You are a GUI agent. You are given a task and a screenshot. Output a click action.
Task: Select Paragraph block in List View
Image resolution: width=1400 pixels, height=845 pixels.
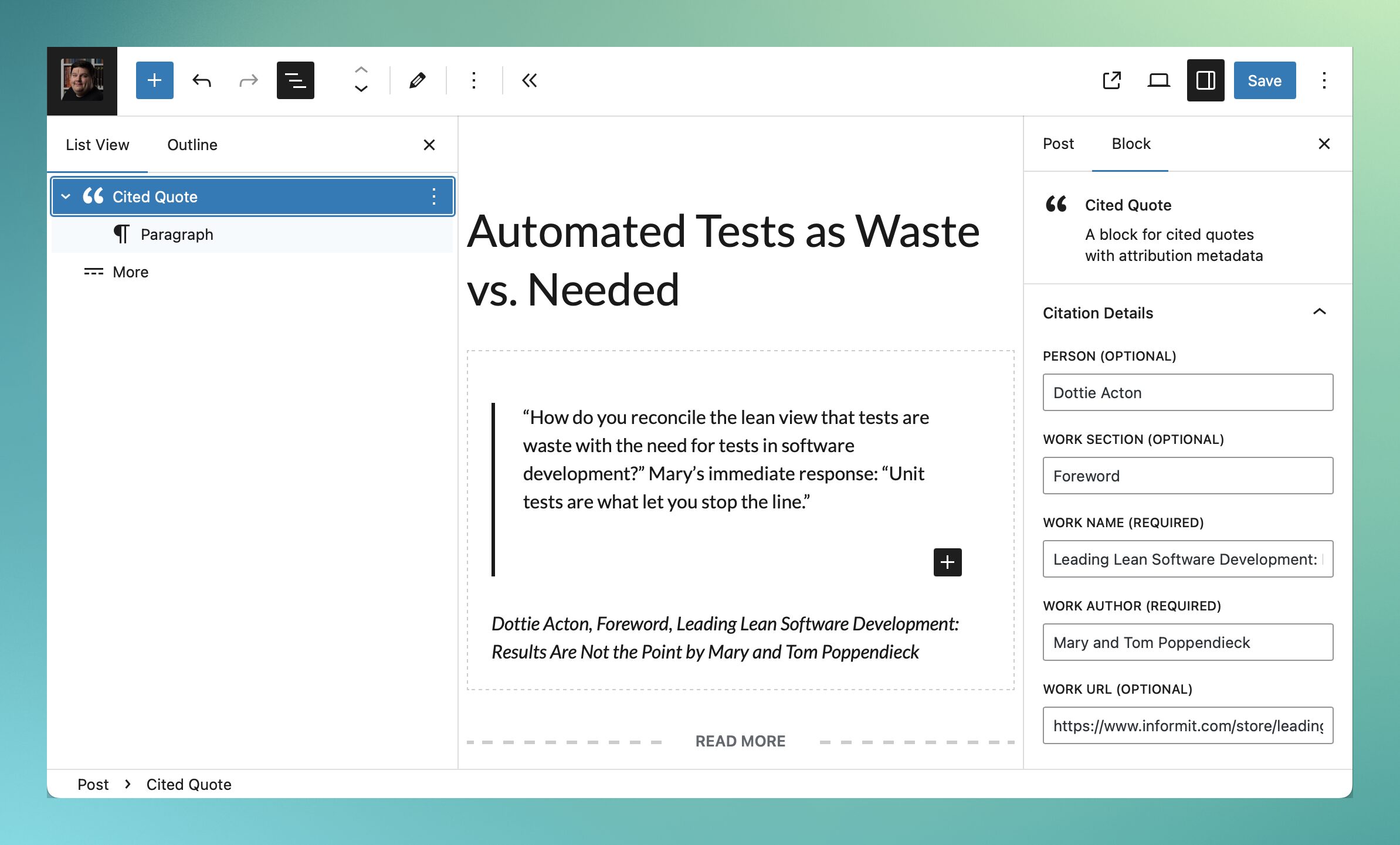(177, 235)
